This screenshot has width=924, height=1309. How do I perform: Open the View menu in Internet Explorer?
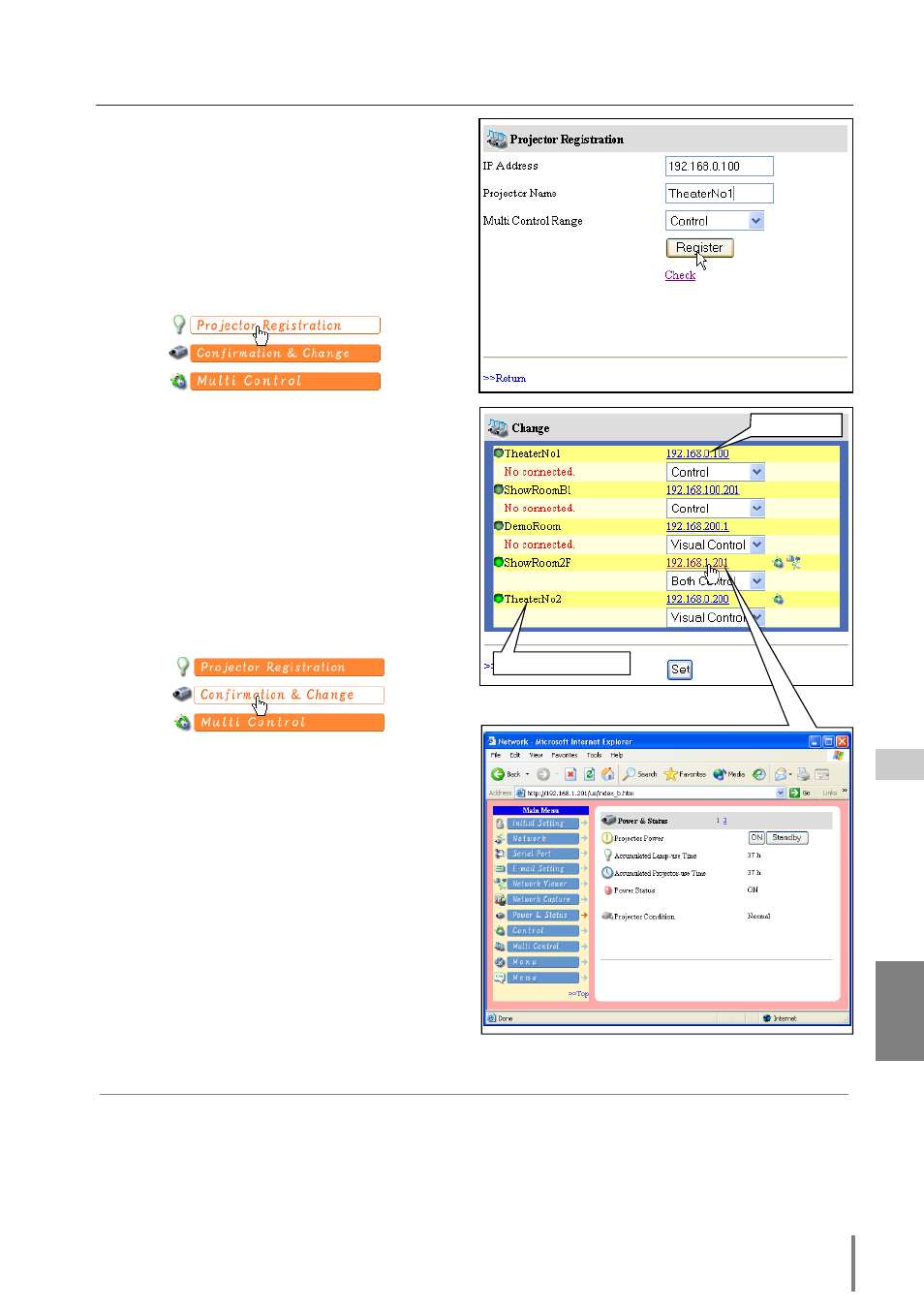coord(536,755)
